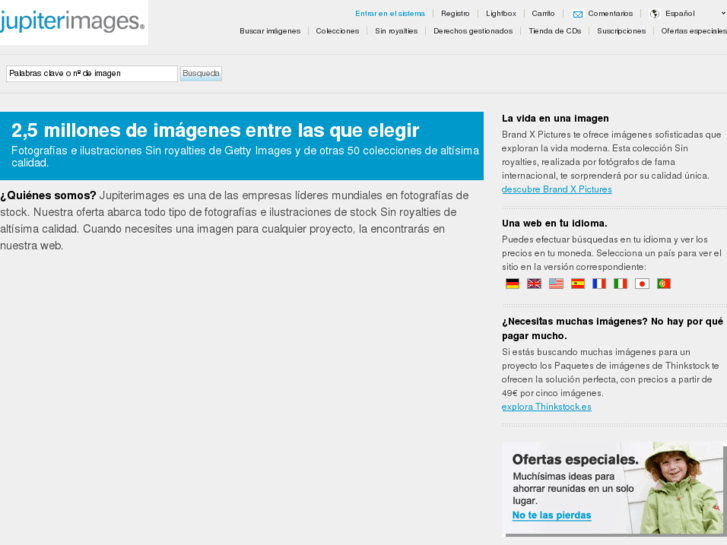Click the envelope icon beside Comentarios
This screenshot has width=727, height=545.
point(578,14)
